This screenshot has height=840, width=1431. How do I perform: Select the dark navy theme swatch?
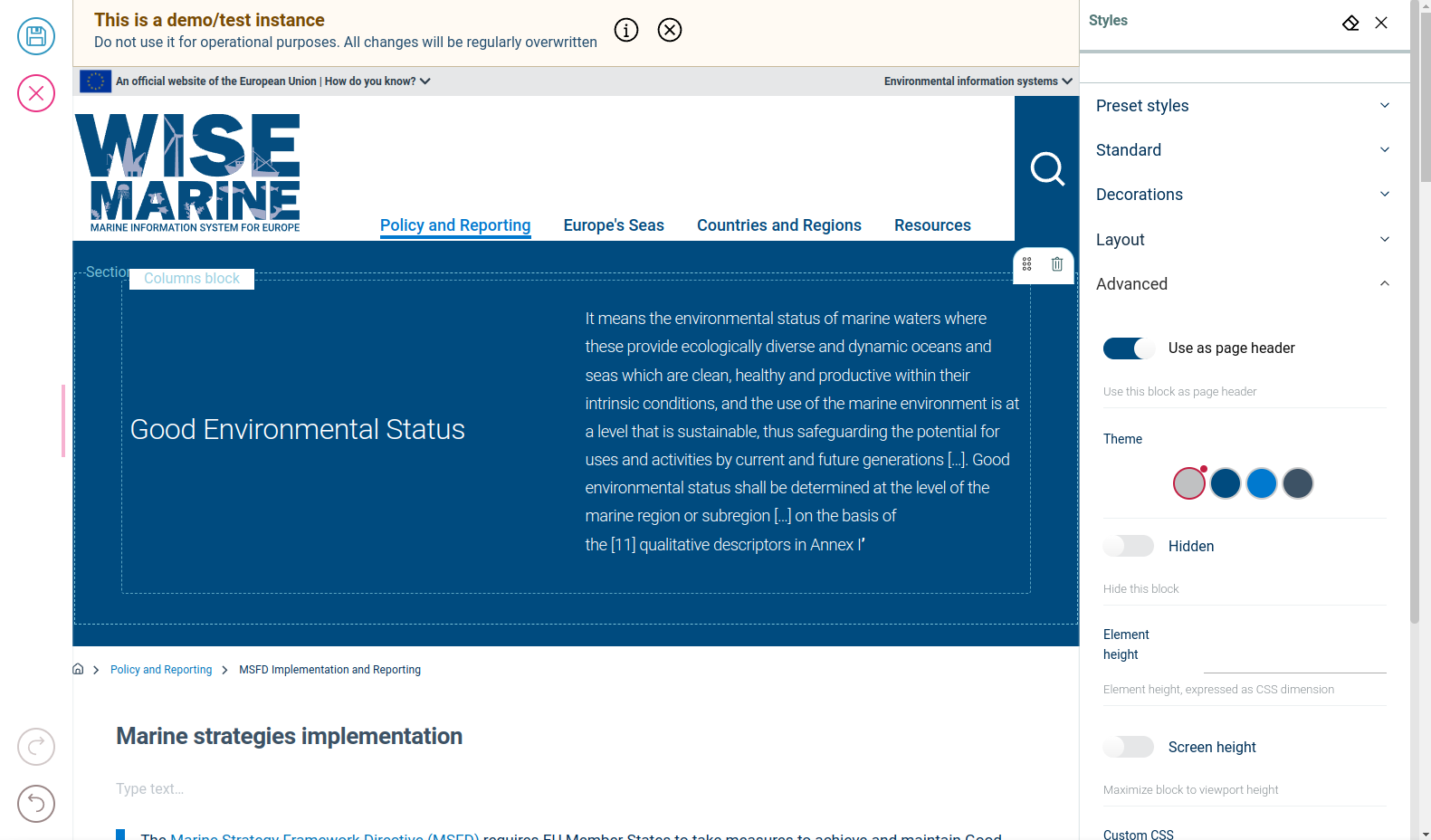(1226, 483)
